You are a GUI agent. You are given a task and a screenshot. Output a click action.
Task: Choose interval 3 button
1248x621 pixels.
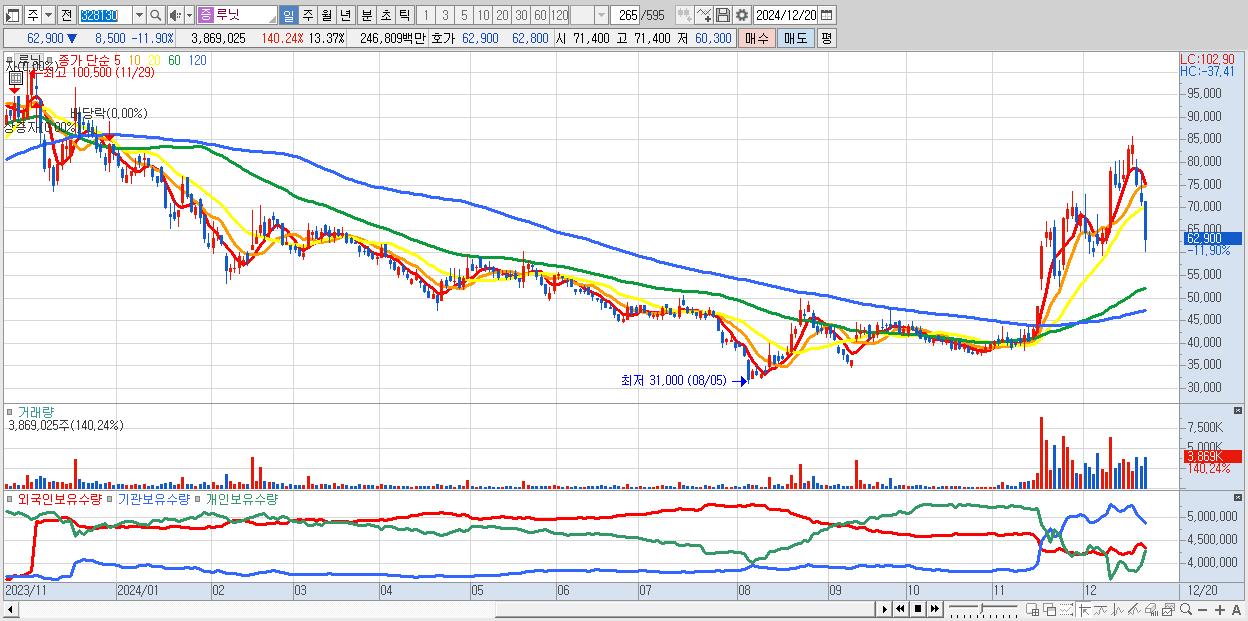pyautogui.click(x=445, y=16)
